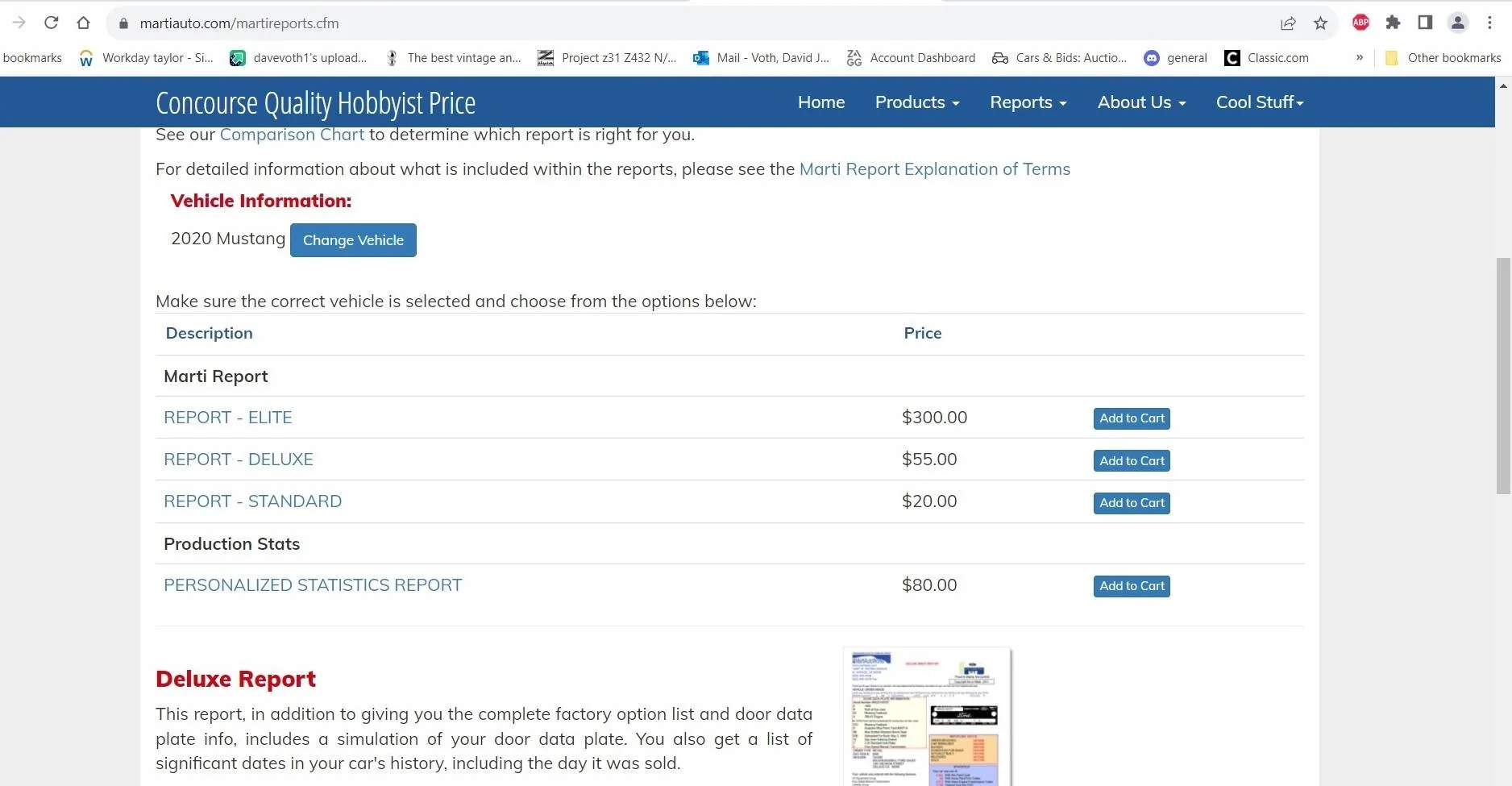
Task: Open the REPORT - DELUXE link
Action: coord(239,460)
